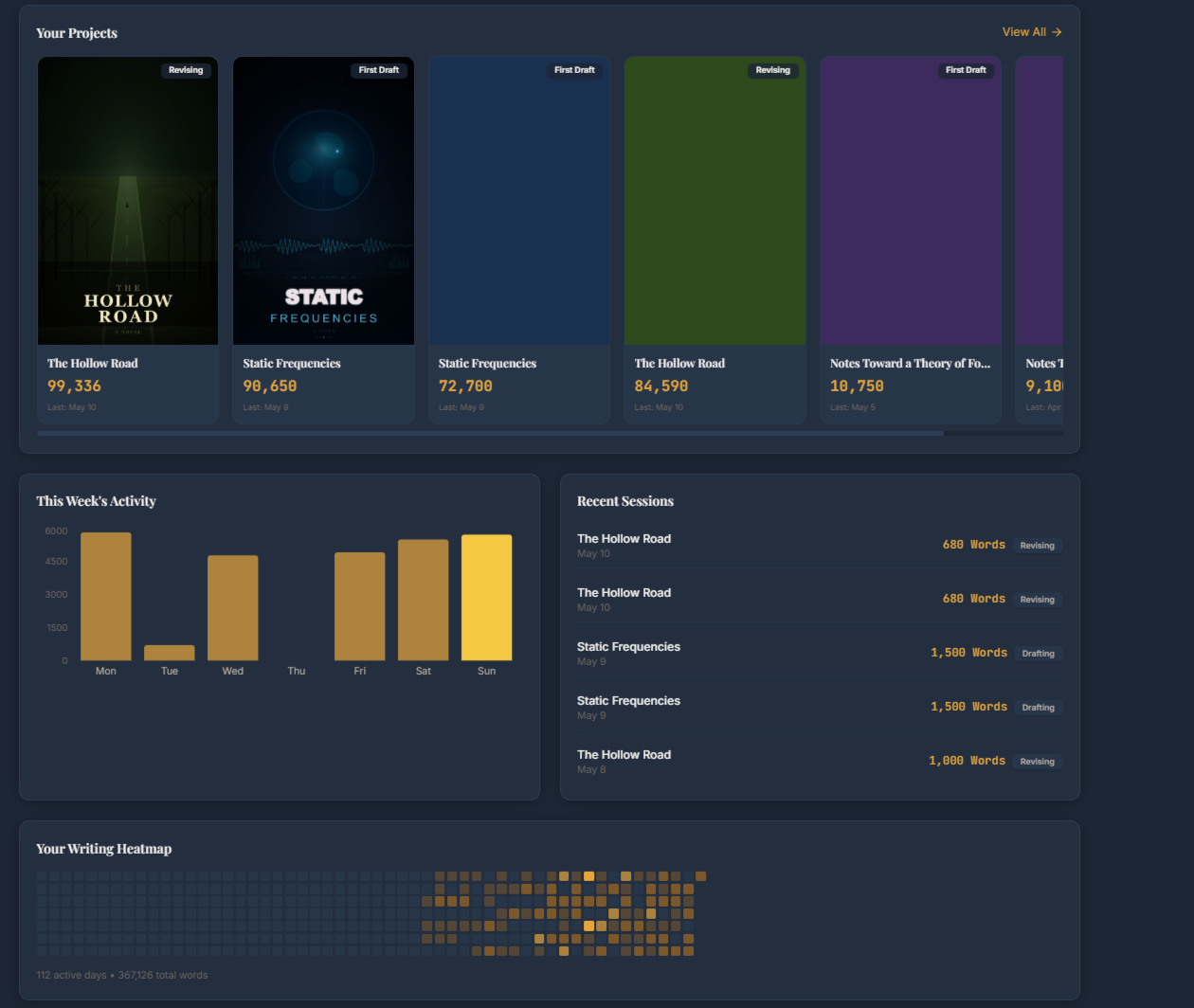Click First Draft badge on illustrated Static Frequencies cover
This screenshot has width=1194, height=1008.
[x=379, y=70]
